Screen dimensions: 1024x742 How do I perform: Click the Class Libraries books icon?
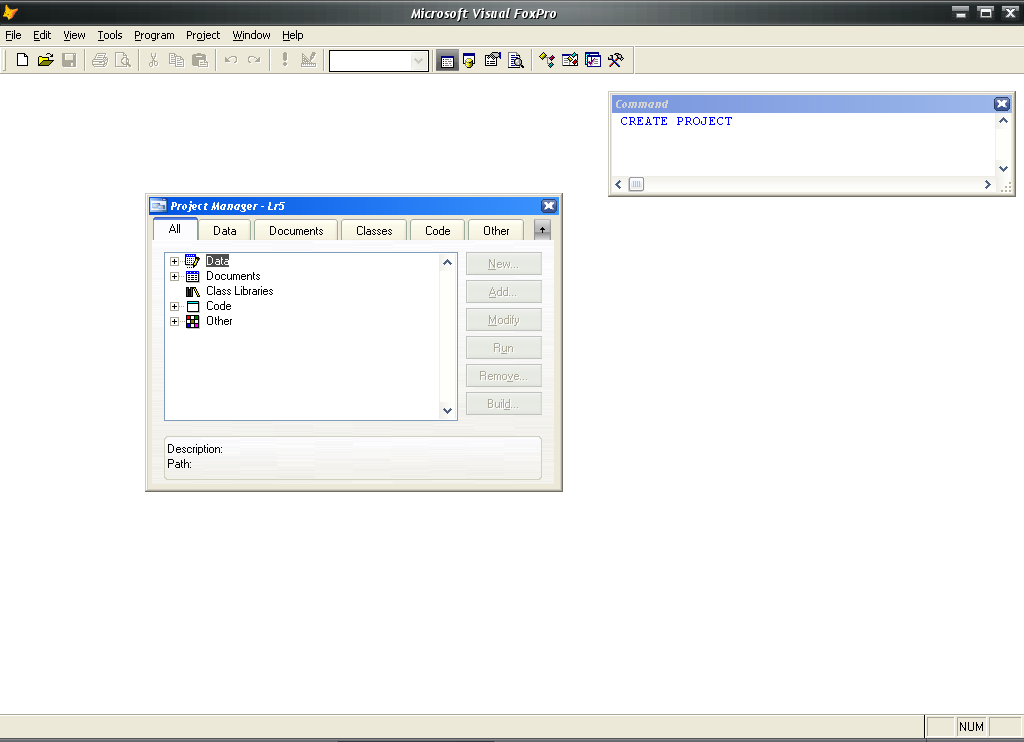click(193, 291)
